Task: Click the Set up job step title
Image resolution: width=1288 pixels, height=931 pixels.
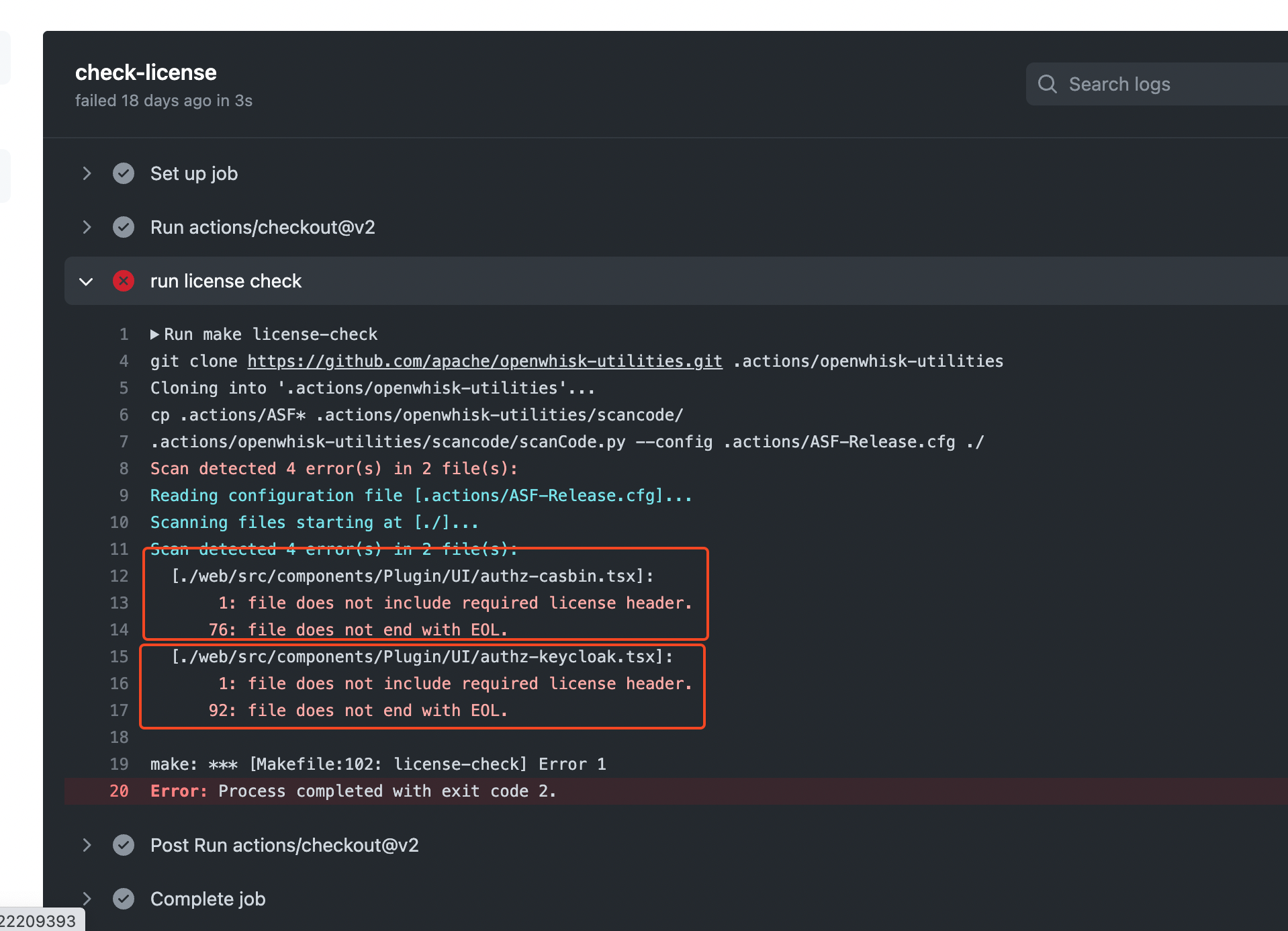Action: (x=194, y=173)
